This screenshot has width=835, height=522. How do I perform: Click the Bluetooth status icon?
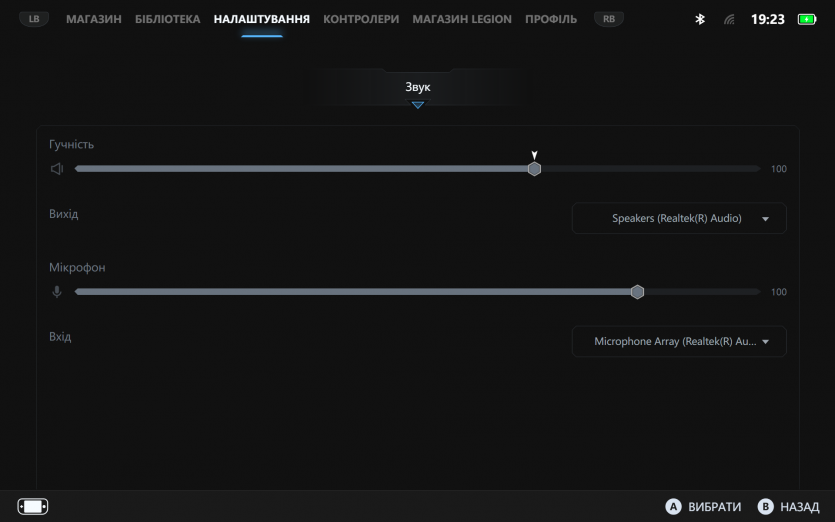[700, 19]
